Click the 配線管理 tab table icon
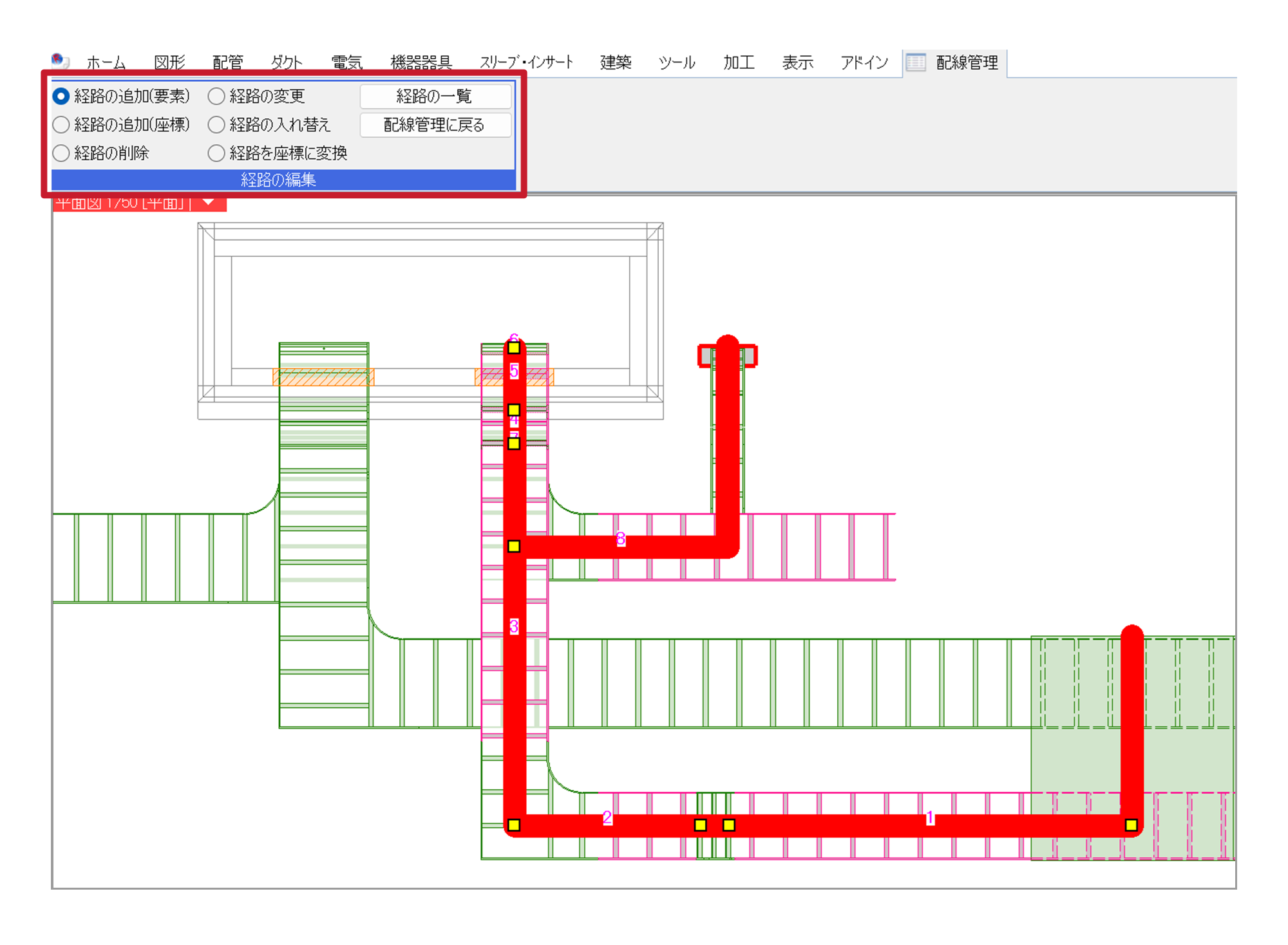This screenshot has height=945, width=1288. (x=915, y=62)
